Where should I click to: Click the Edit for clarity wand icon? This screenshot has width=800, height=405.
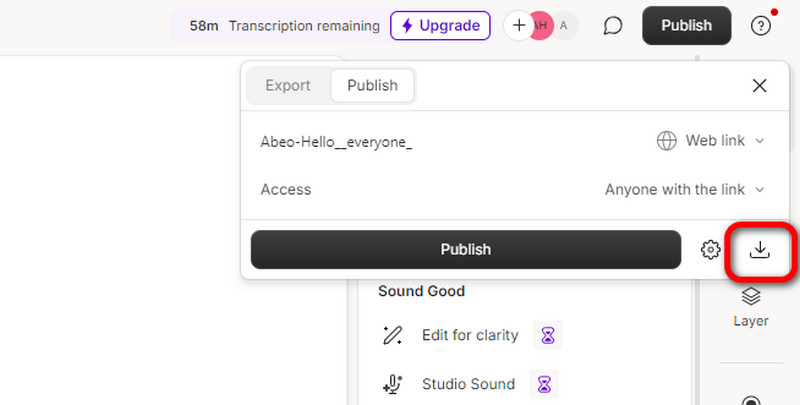click(393, 335)
